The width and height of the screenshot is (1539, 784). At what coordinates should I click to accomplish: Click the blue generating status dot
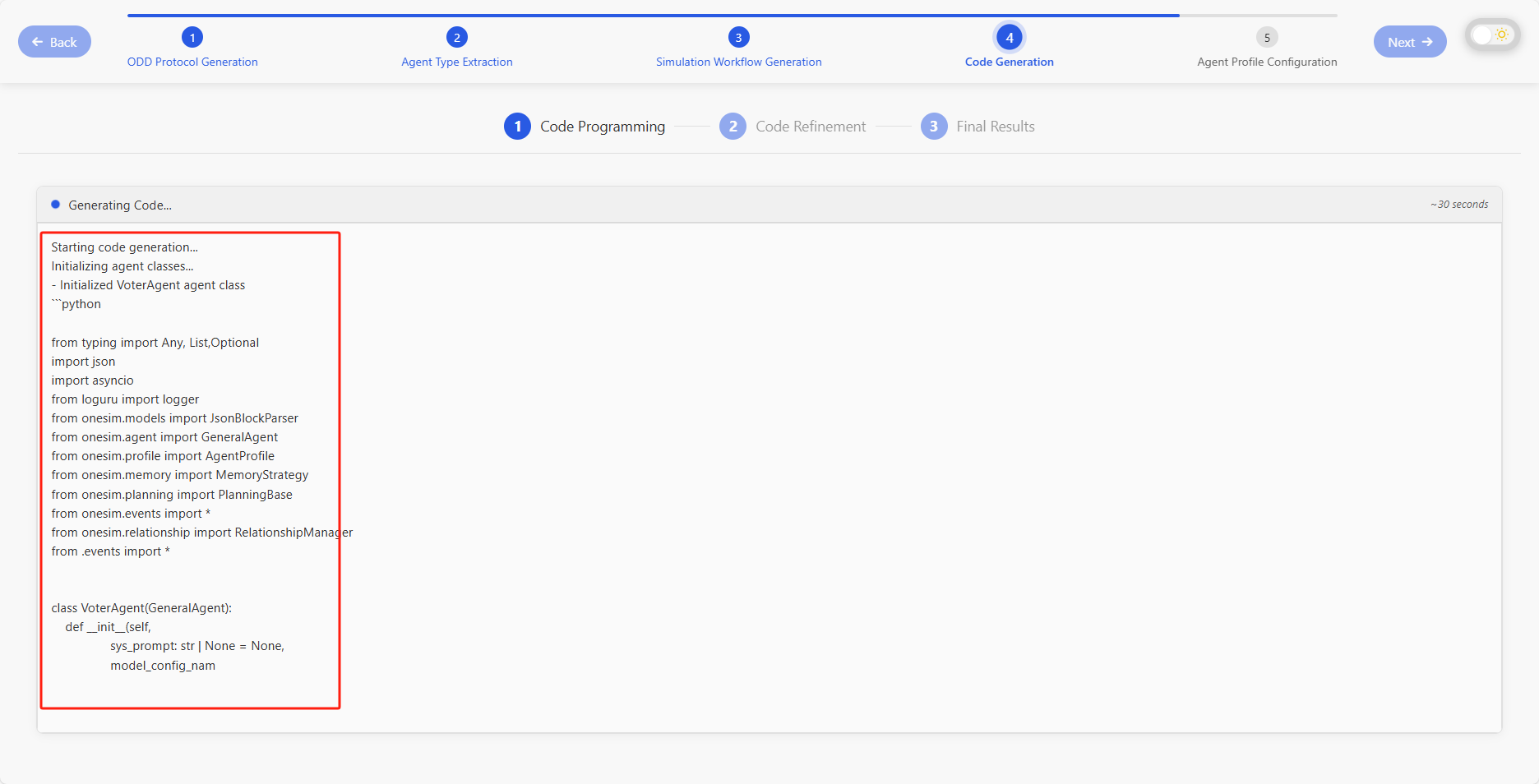[56, 205]
